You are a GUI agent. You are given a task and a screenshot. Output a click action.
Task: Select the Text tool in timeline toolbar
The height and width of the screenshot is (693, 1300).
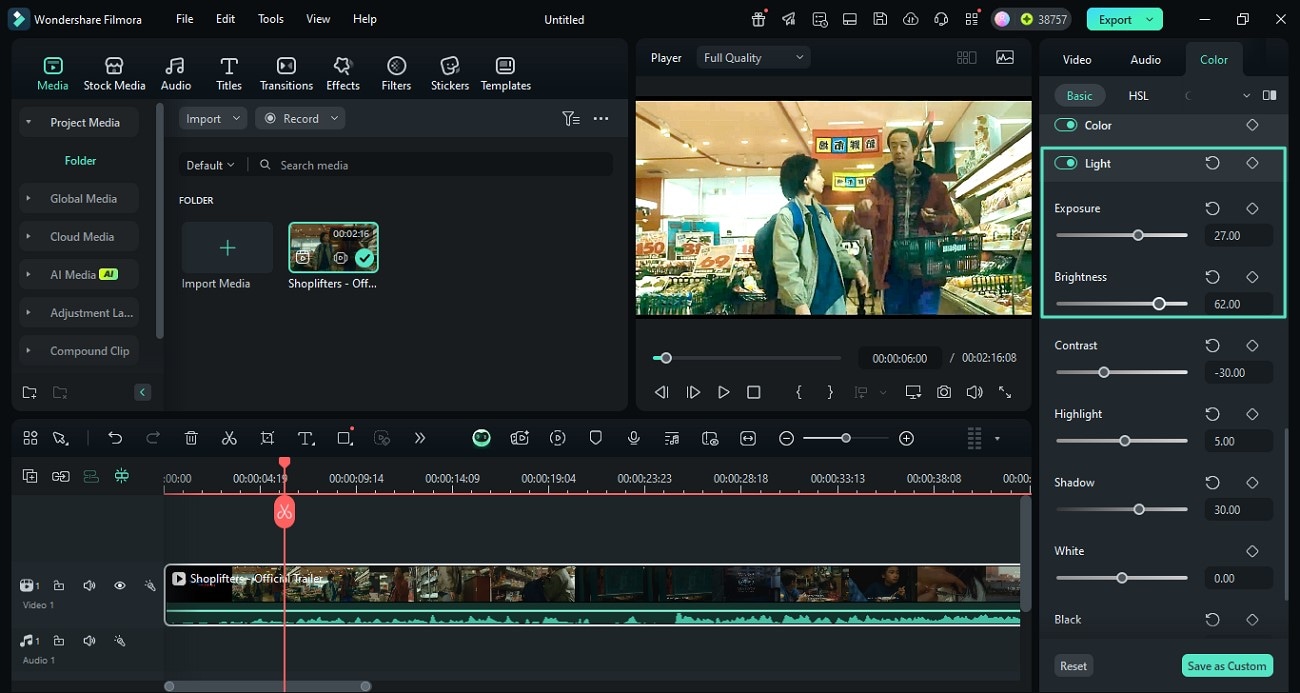(x=306, y=438)
